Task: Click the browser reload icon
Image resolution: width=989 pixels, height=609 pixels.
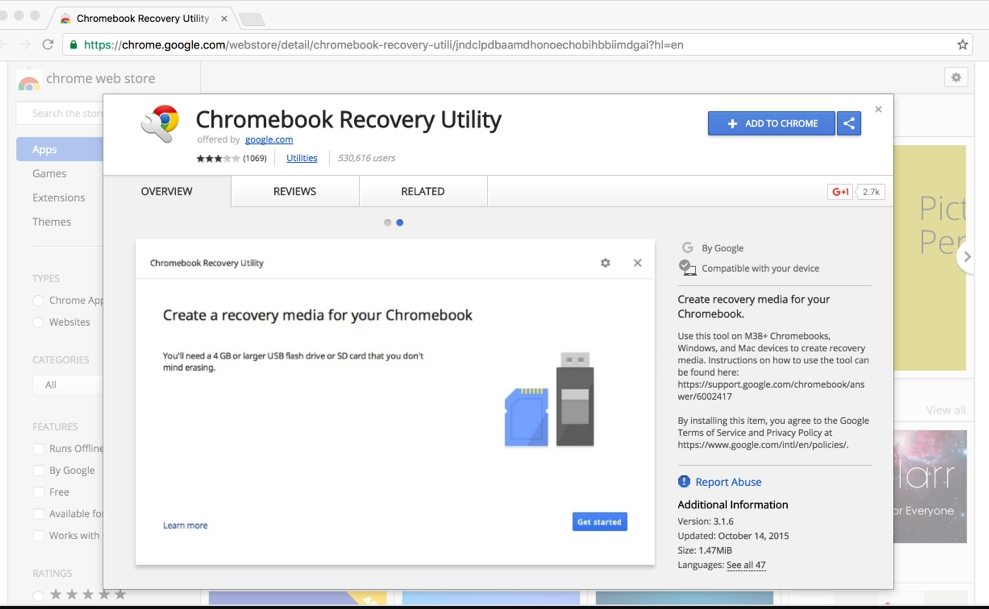Action: coord(48,44)
